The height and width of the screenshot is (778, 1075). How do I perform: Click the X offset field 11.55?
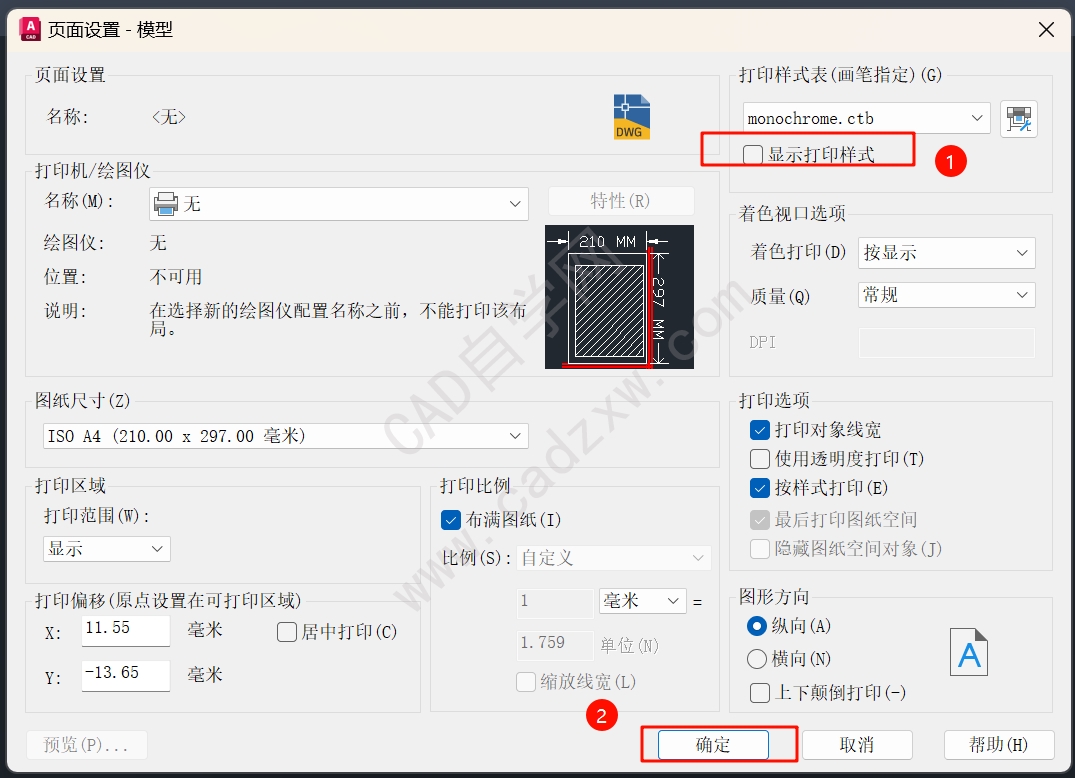[125, 631]
